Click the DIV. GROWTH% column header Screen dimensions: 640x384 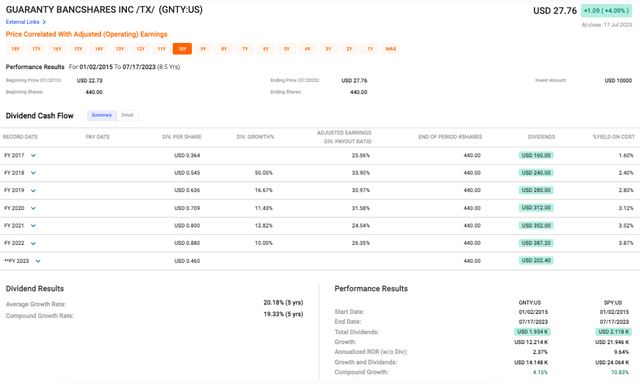click(x=256, y=137)
